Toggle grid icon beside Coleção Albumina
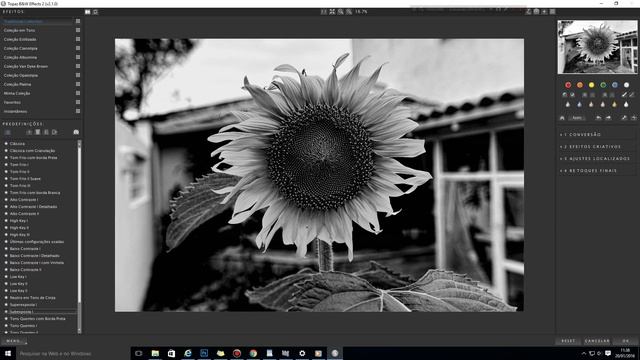The image size is (640, 360). (78, 57)
